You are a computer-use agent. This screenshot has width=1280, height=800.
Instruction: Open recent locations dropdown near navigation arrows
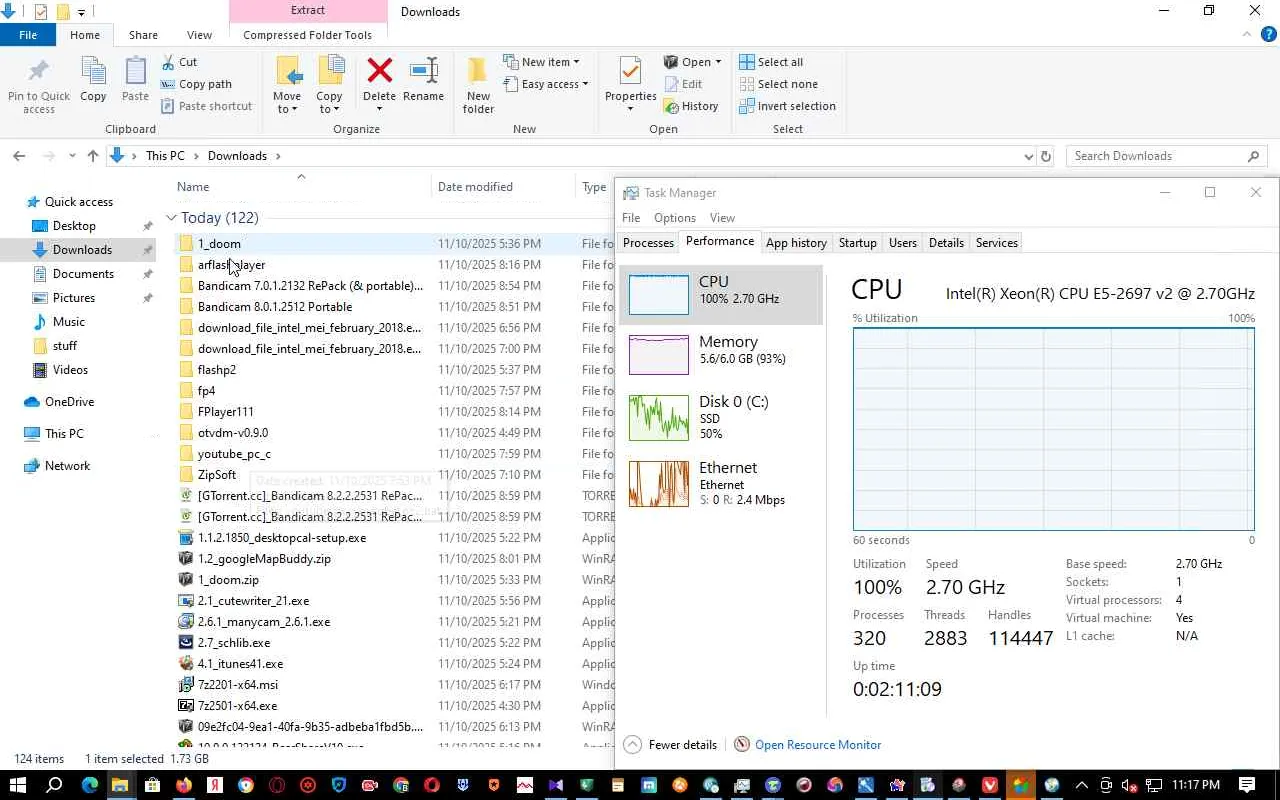(x=72, y=156)
